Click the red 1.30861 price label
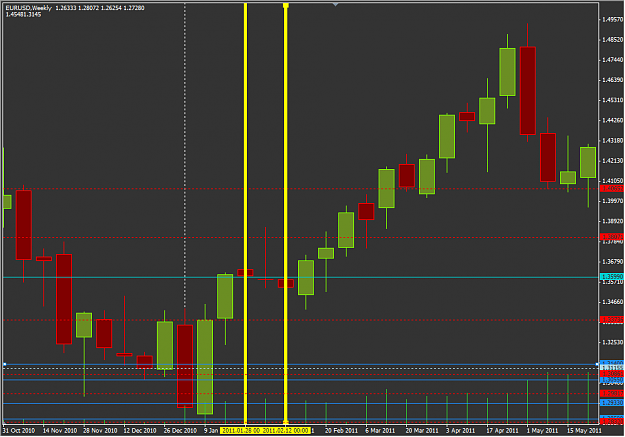625x437 pixels. 612,374
